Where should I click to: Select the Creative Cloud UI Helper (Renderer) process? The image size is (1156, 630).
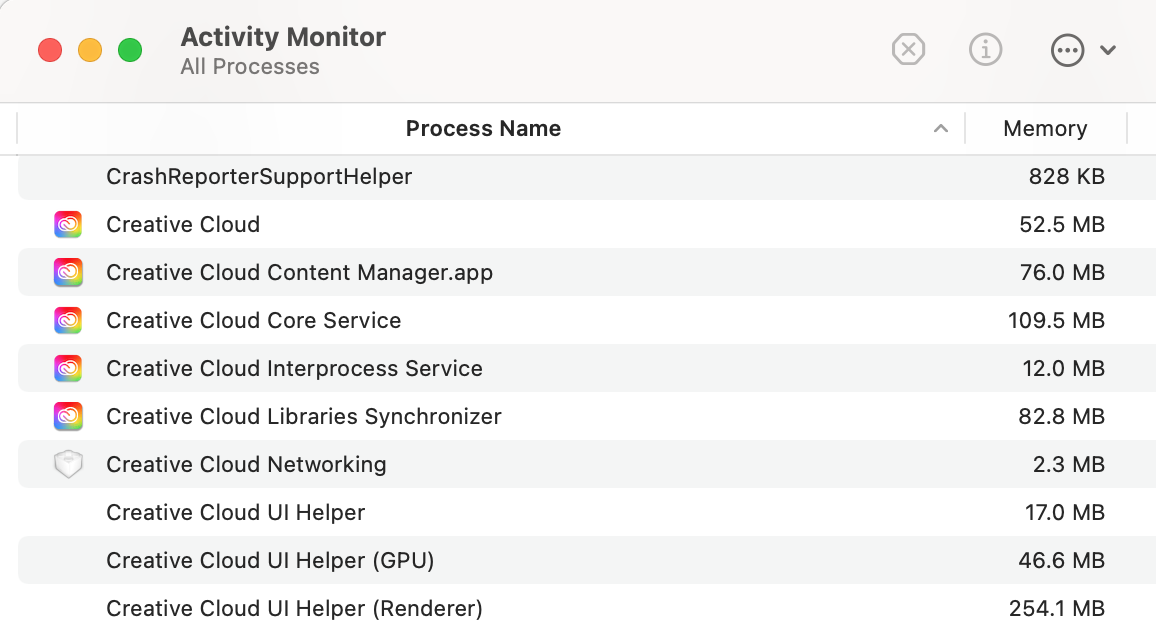(294, 608)
